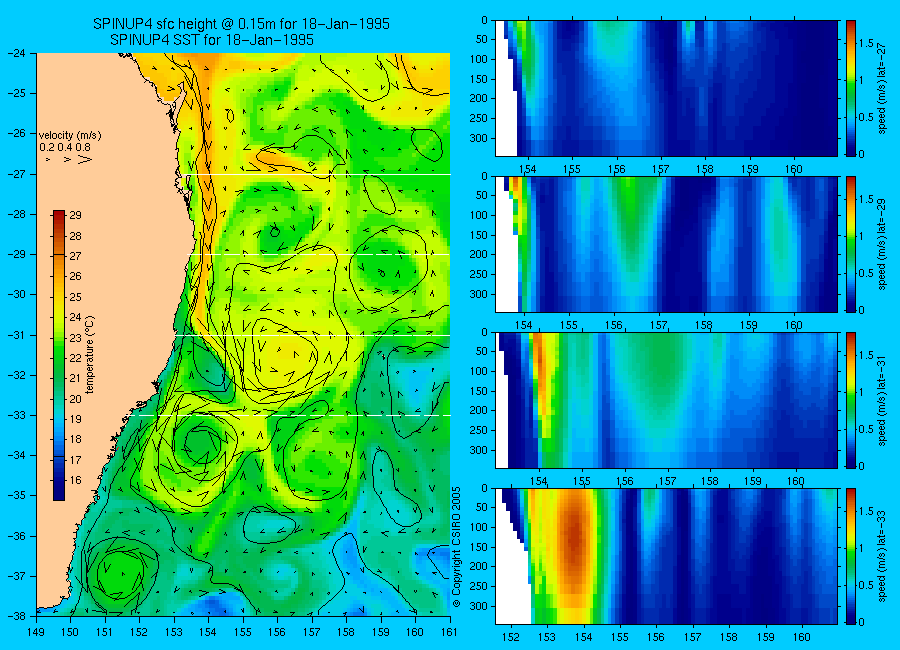Screen dimensions: 900x650
Task: Click the -31 latitude label on the map
Action: tap(16, 335)
